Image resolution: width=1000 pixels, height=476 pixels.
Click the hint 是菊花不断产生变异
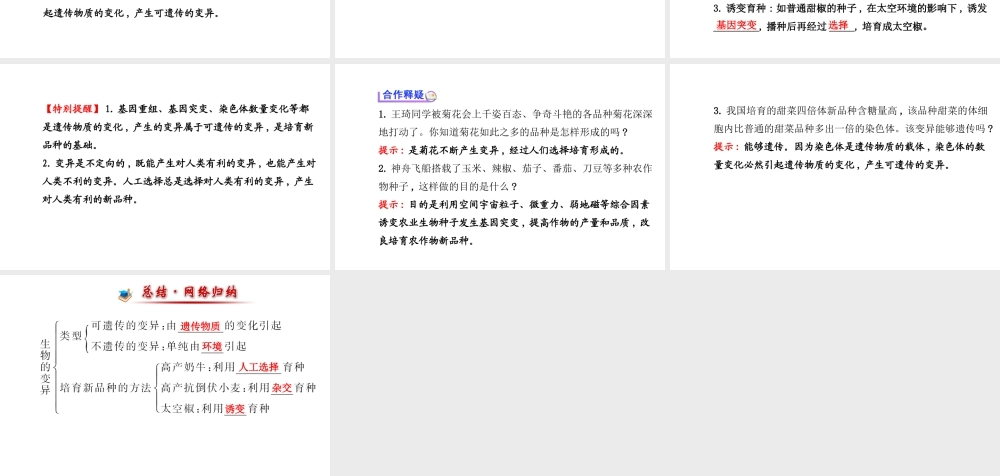pyautogui.click(x=501, y=151)
